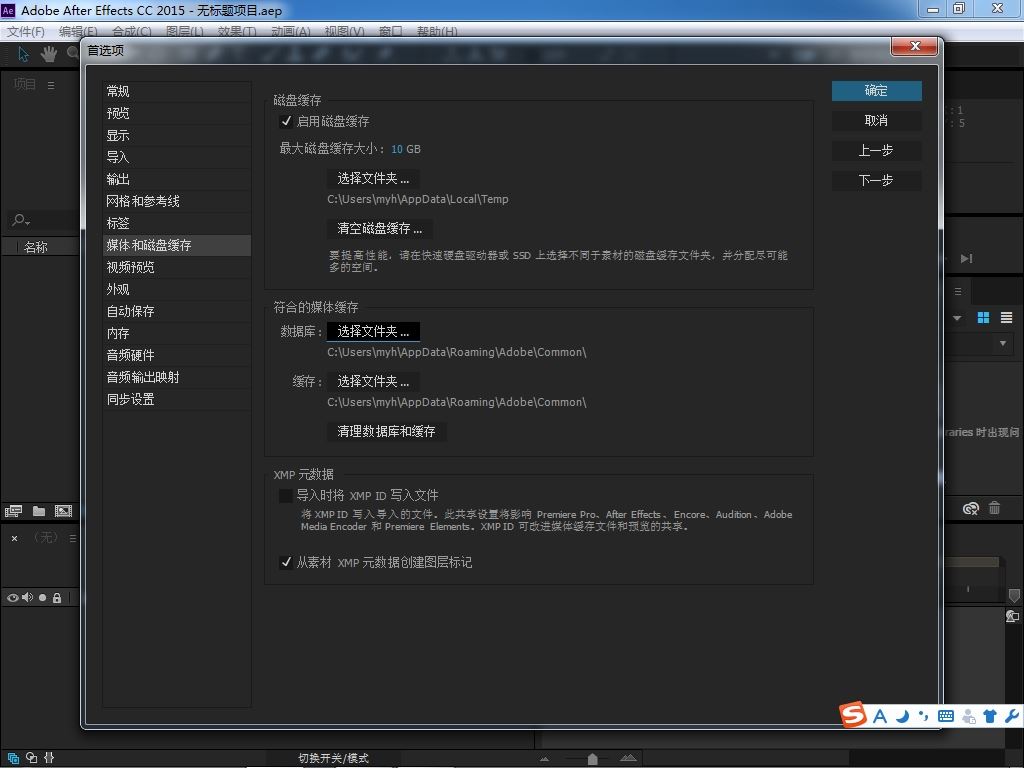Select 导入 preferences category
This screenshot has height=768, width=1024.
[176, 157]
